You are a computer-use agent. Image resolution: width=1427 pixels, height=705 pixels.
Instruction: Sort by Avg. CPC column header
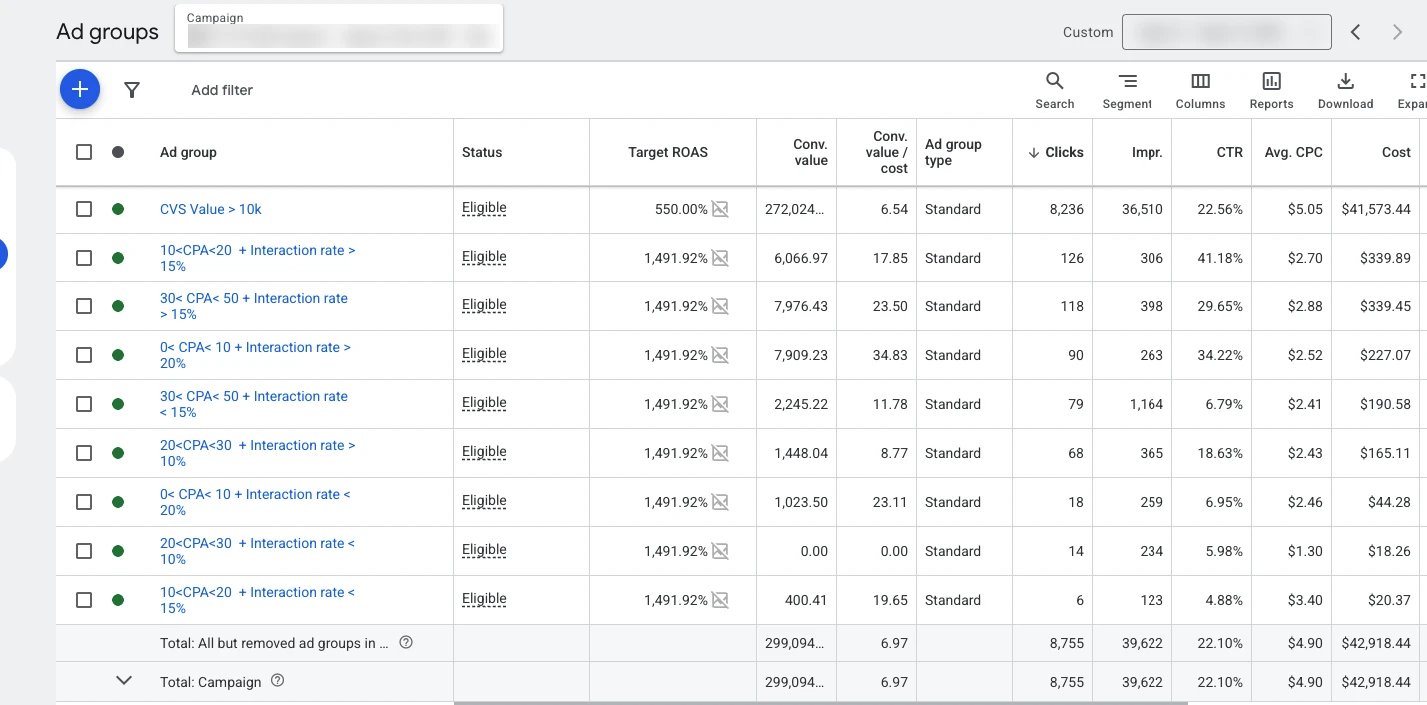click(x=1293, y=152)
